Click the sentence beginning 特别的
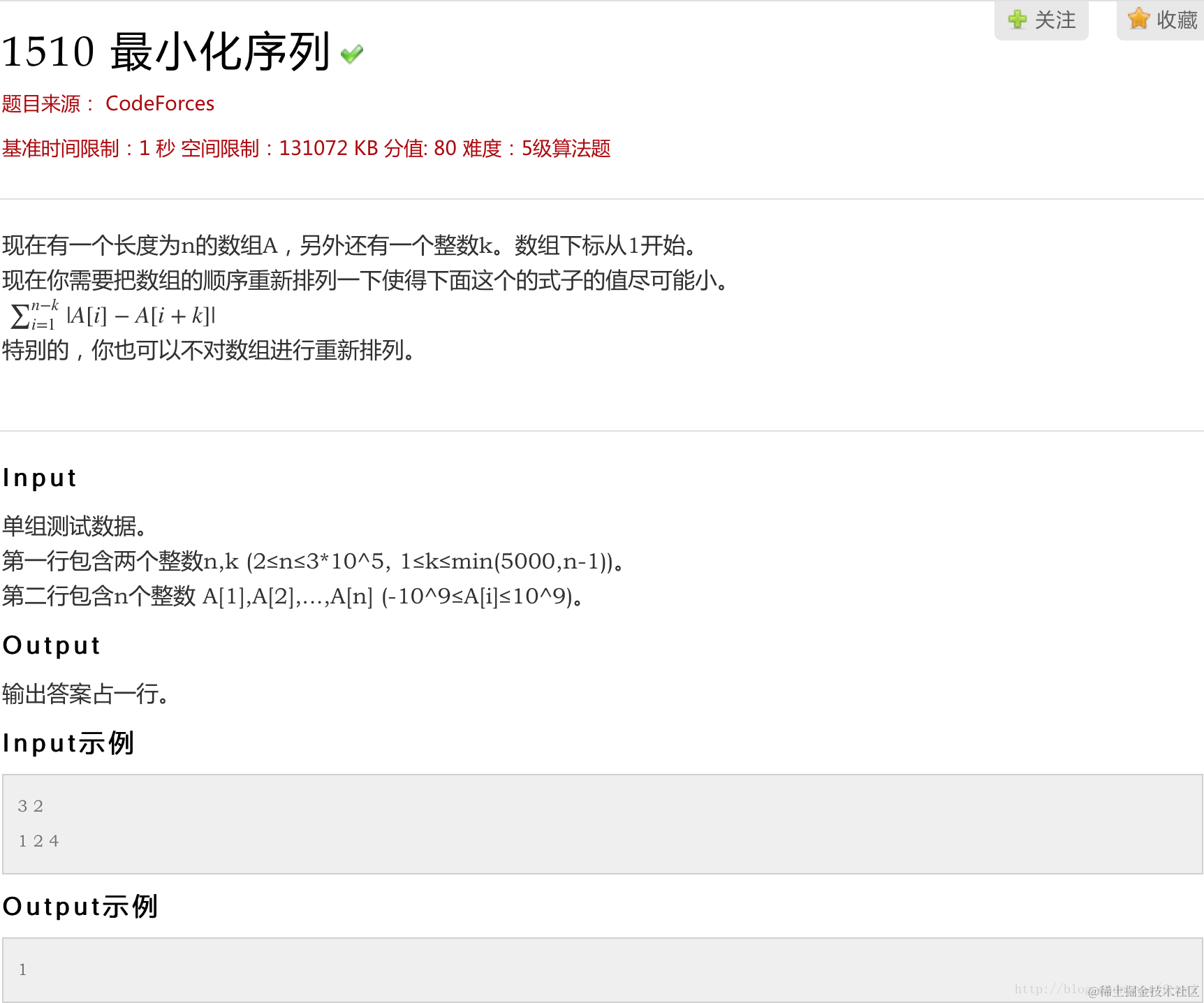This screenshot has width=1204, height=1003. 210,350
